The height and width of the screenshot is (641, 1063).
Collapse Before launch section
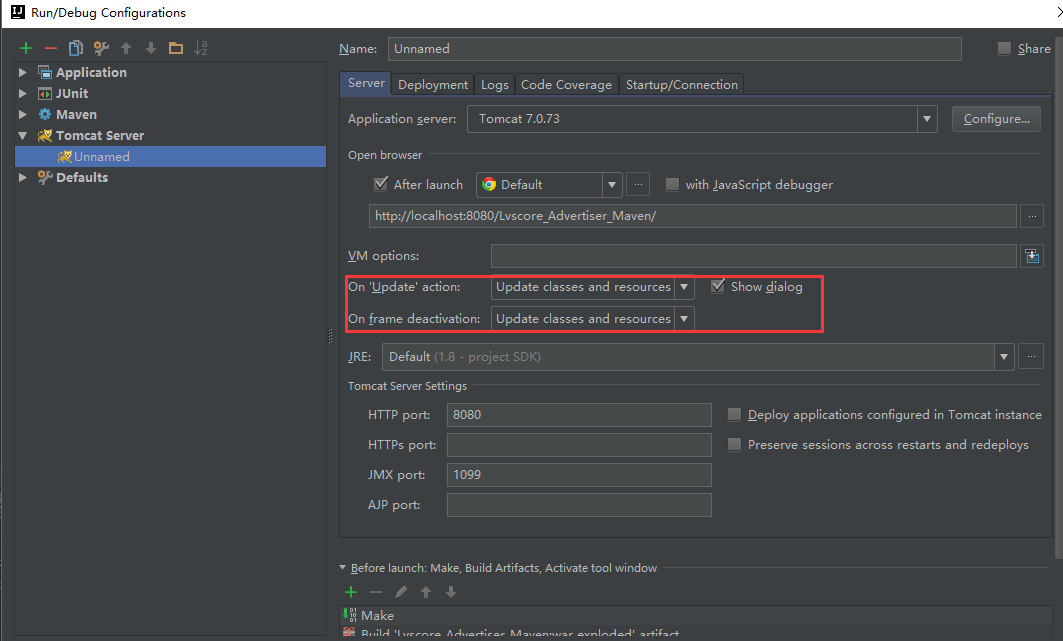pyautogui.click(x=342, y=568)
